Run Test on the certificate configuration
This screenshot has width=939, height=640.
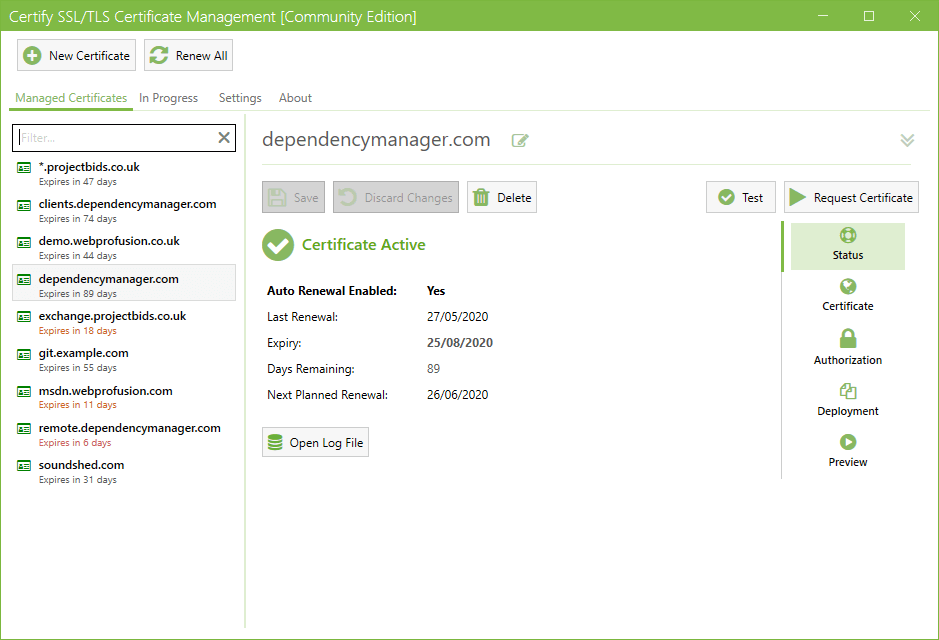[x=741, y=197]
